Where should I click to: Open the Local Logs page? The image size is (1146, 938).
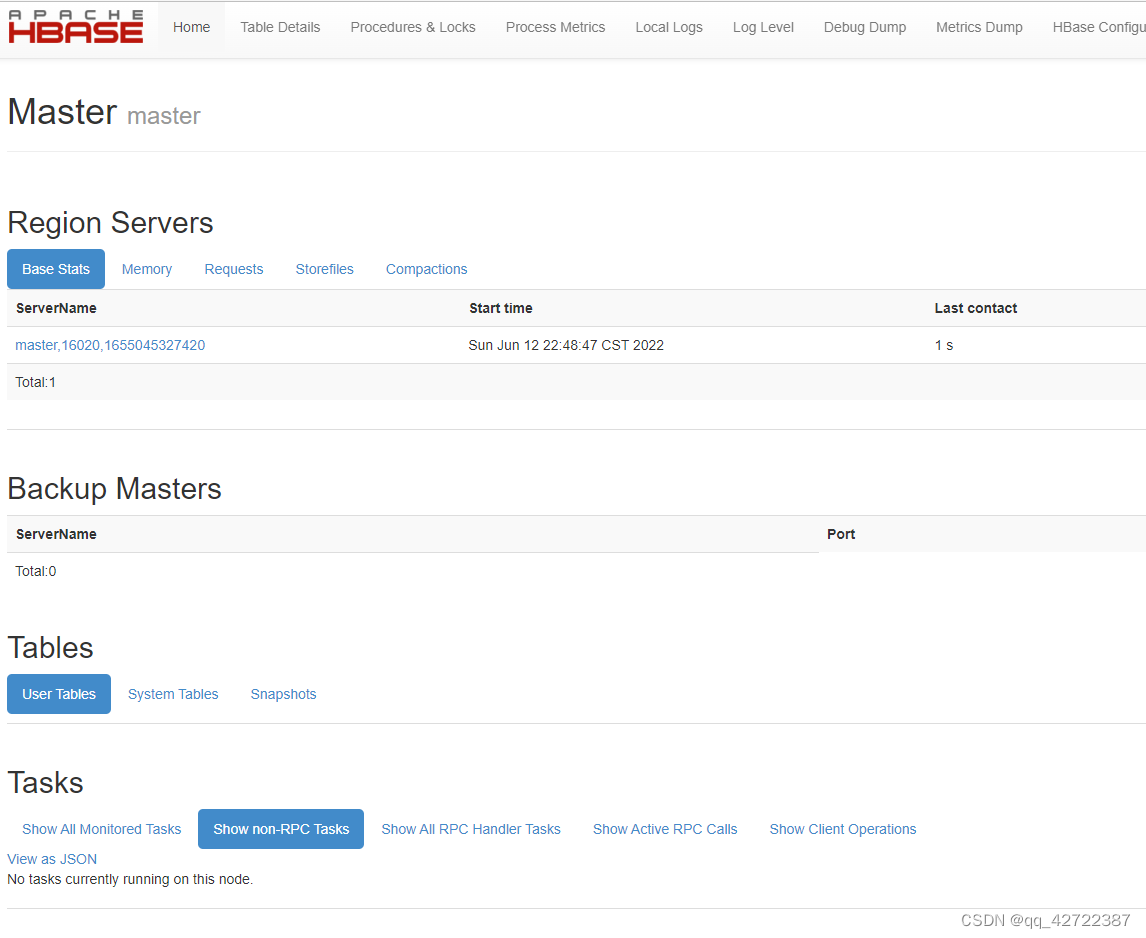[x=668, y=27]
